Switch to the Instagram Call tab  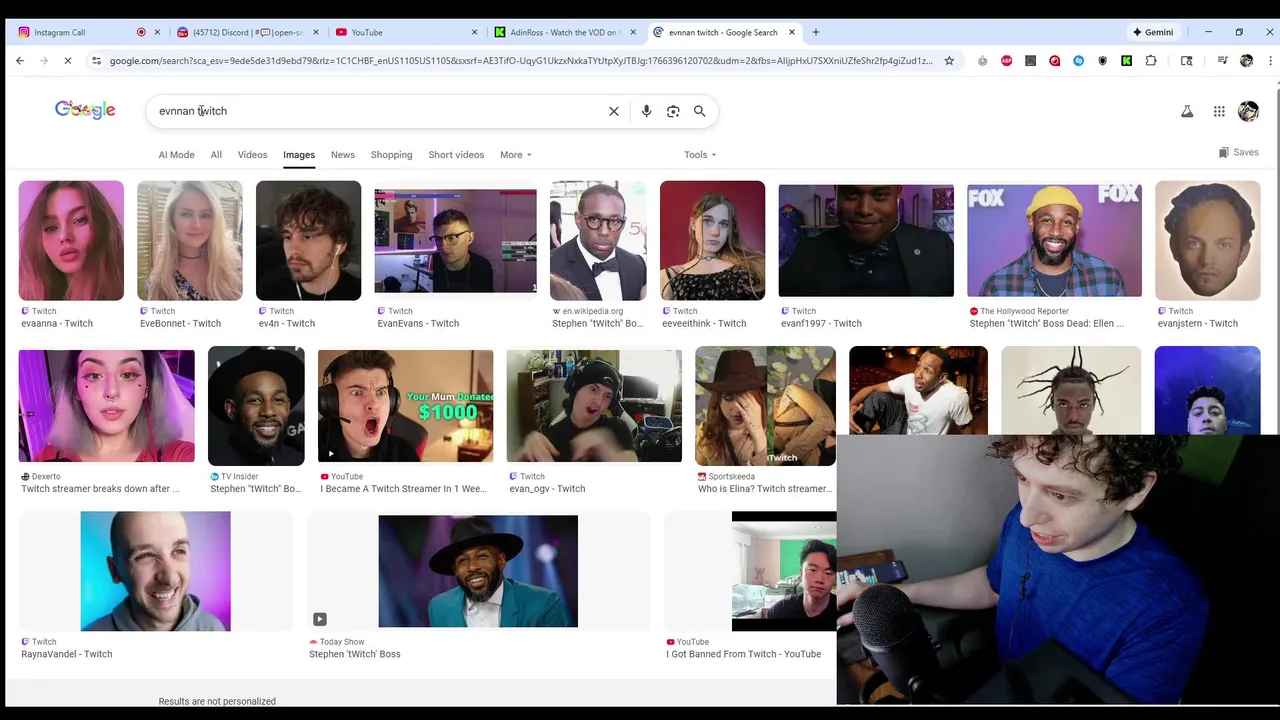[85, 32]
